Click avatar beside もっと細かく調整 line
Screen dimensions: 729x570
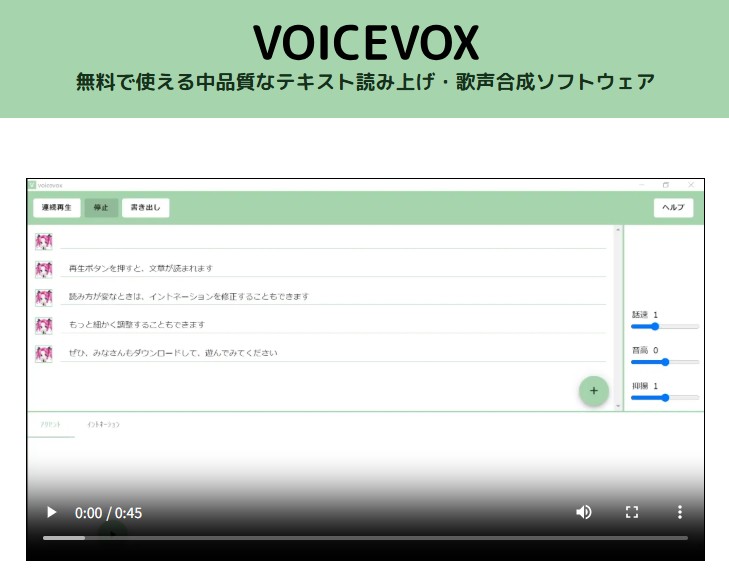click(44, 325)
